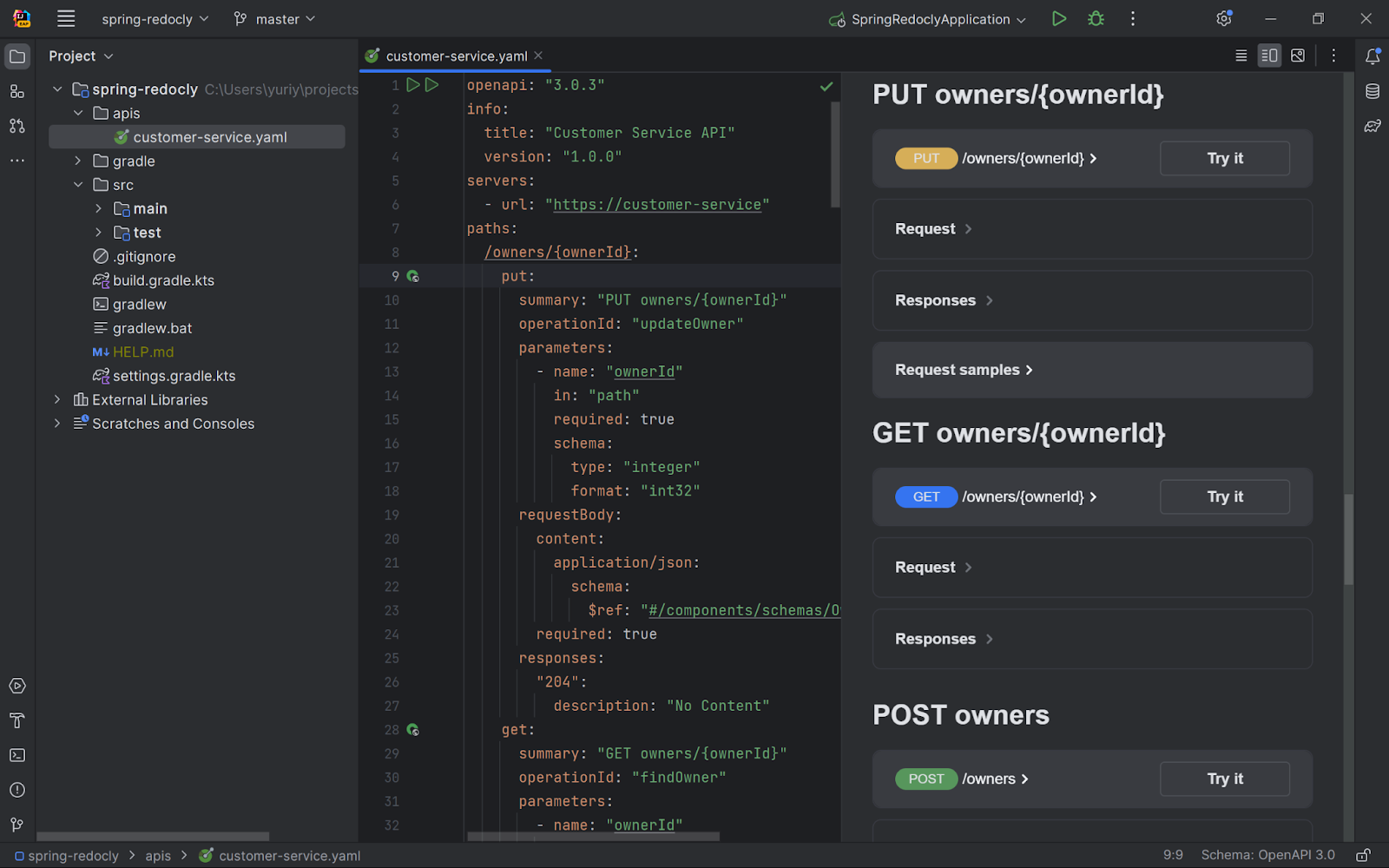Expand the gradle folder
The width and height of the screenshot is (1389, 868).
click(78, 161)
